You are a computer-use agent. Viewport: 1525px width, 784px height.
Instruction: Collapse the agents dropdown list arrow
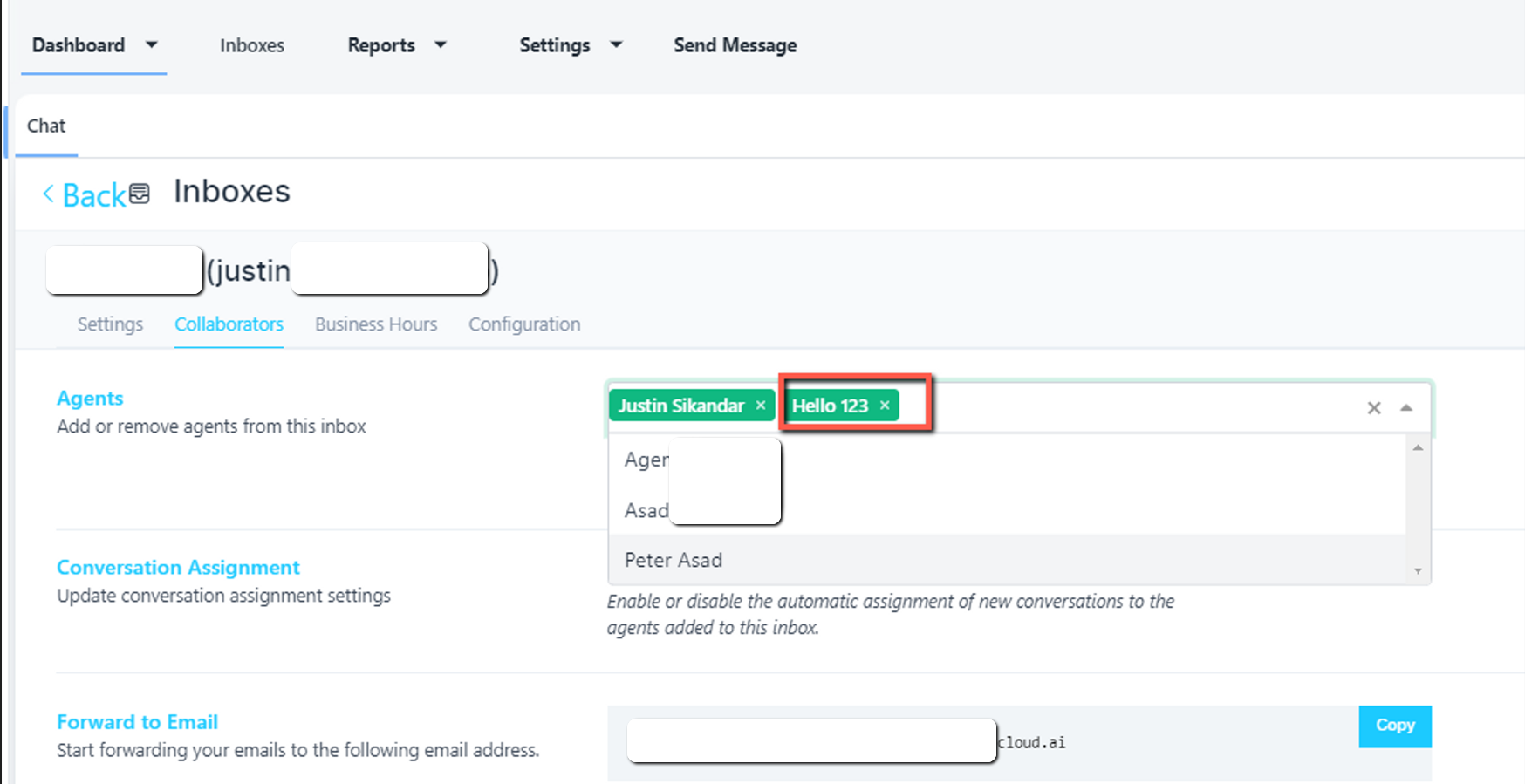1406,408
